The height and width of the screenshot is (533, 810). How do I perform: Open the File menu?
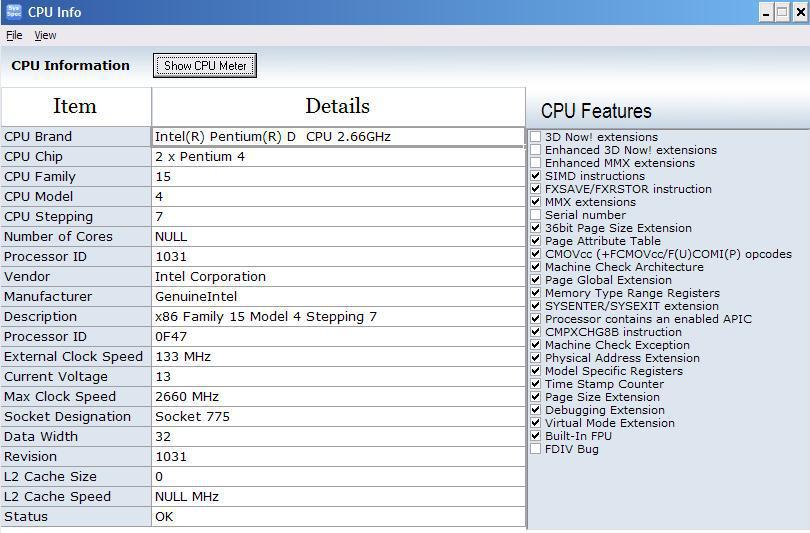click(14, 35)
